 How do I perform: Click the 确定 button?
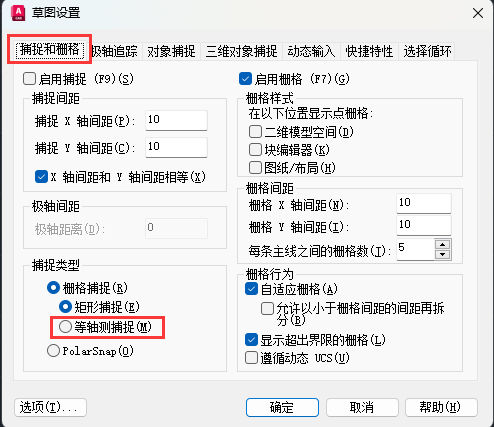[282, 407]
